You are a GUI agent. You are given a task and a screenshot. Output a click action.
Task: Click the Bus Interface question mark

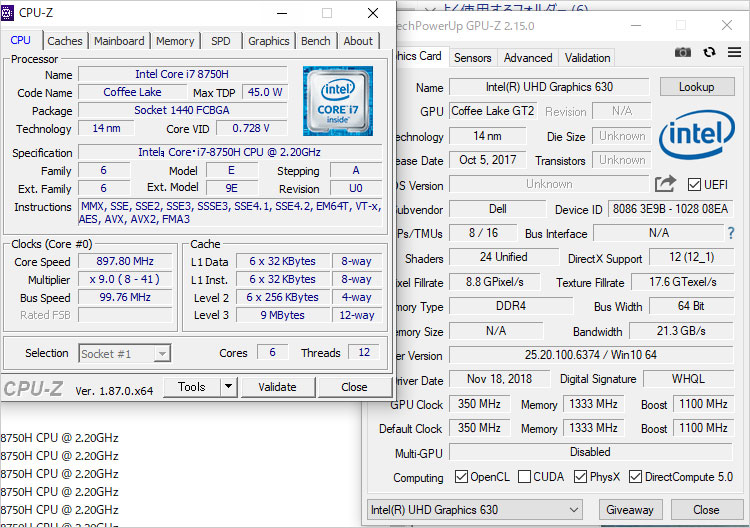tap(731, 233)
